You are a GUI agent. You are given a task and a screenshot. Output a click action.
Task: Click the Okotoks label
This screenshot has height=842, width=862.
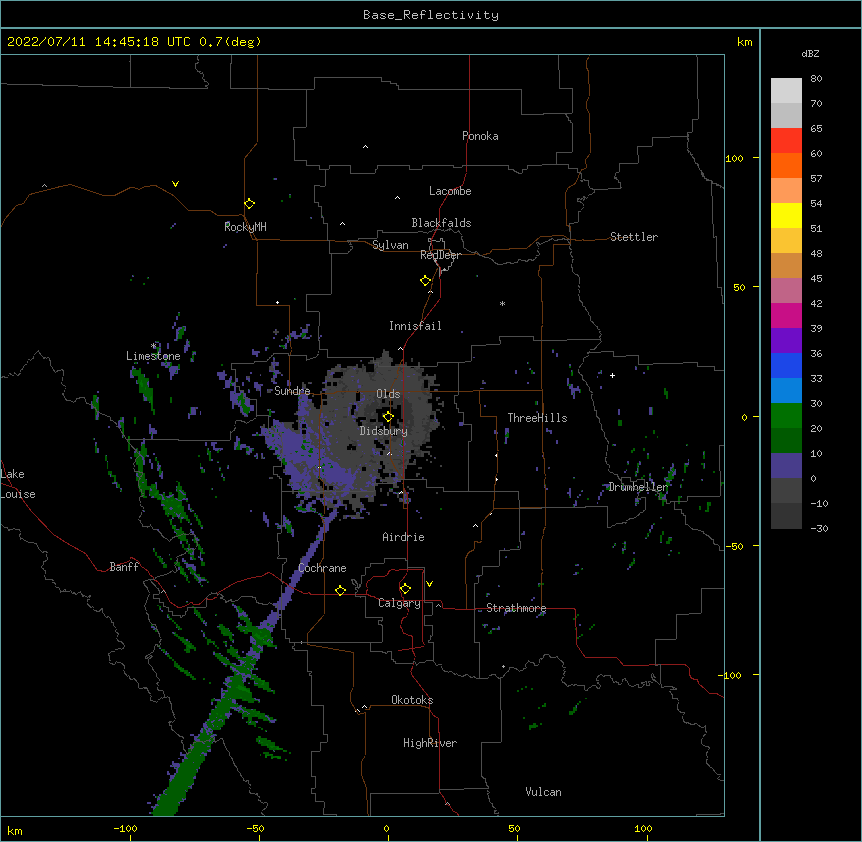tap(412, 700)
